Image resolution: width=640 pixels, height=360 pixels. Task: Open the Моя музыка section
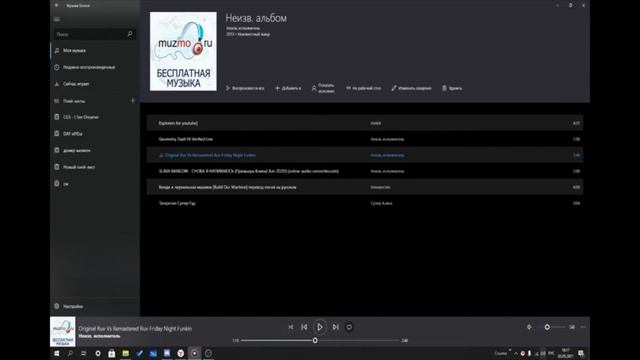pyautogui.click(x=95, y=51)
